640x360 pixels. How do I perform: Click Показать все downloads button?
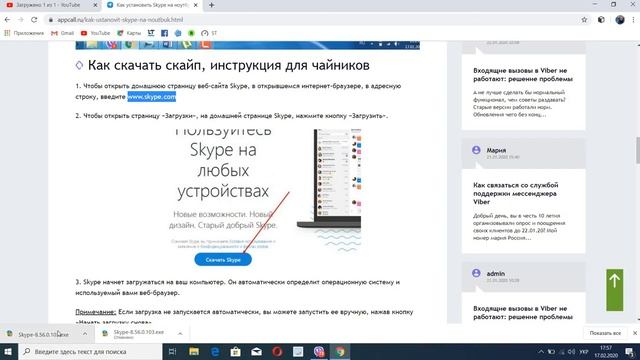[x=605, y=333]
